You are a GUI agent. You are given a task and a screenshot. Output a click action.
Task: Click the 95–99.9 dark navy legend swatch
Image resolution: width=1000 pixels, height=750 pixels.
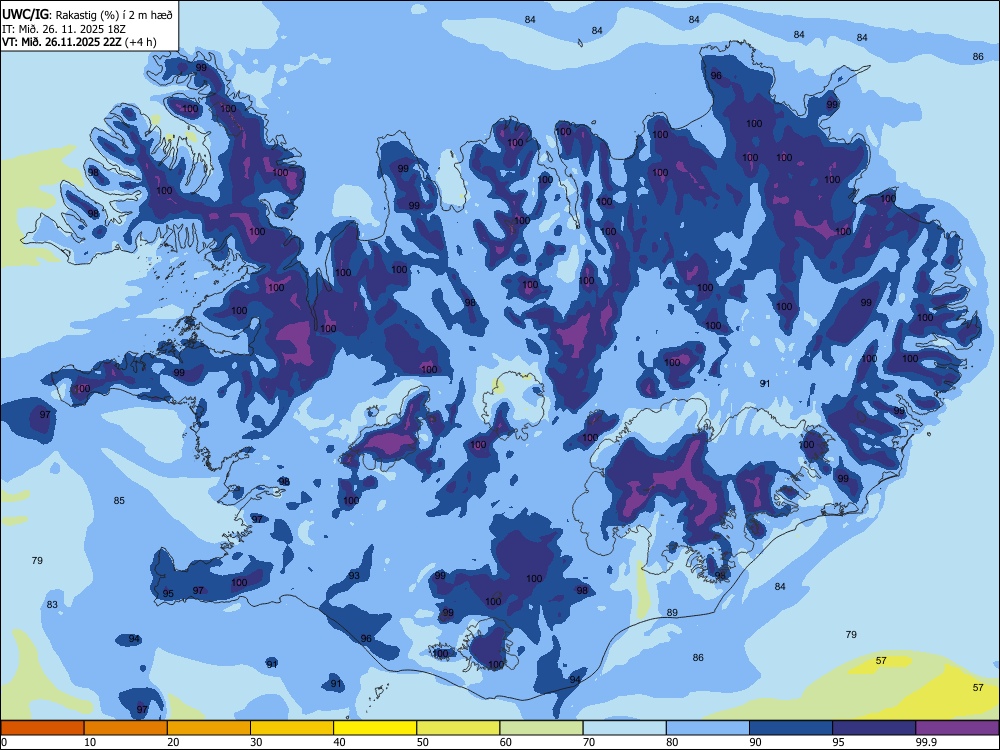coord(874,728)
